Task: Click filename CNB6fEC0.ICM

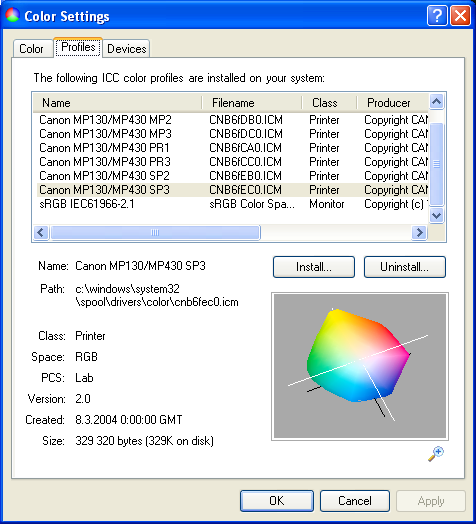Action: [245, 190]
